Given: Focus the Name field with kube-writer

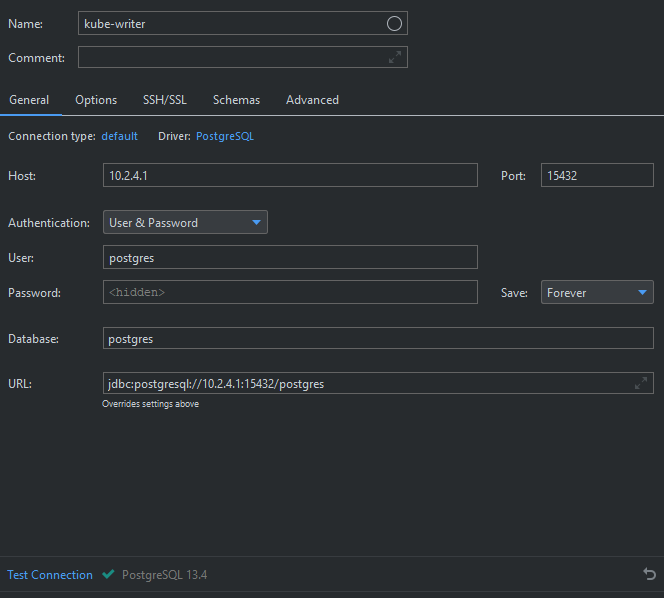Looking at the screenshot, I should tap(243, 23).
